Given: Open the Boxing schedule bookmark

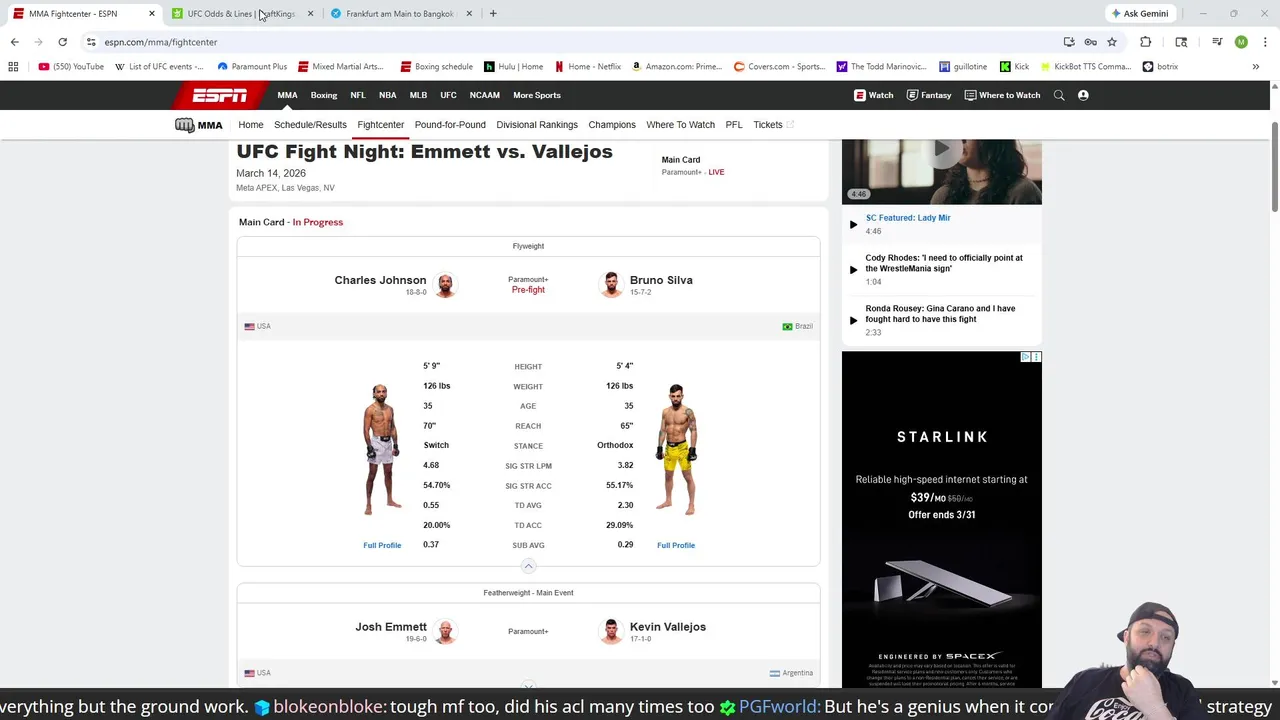Looking at the screenshot, I should [x=436, y=67].
